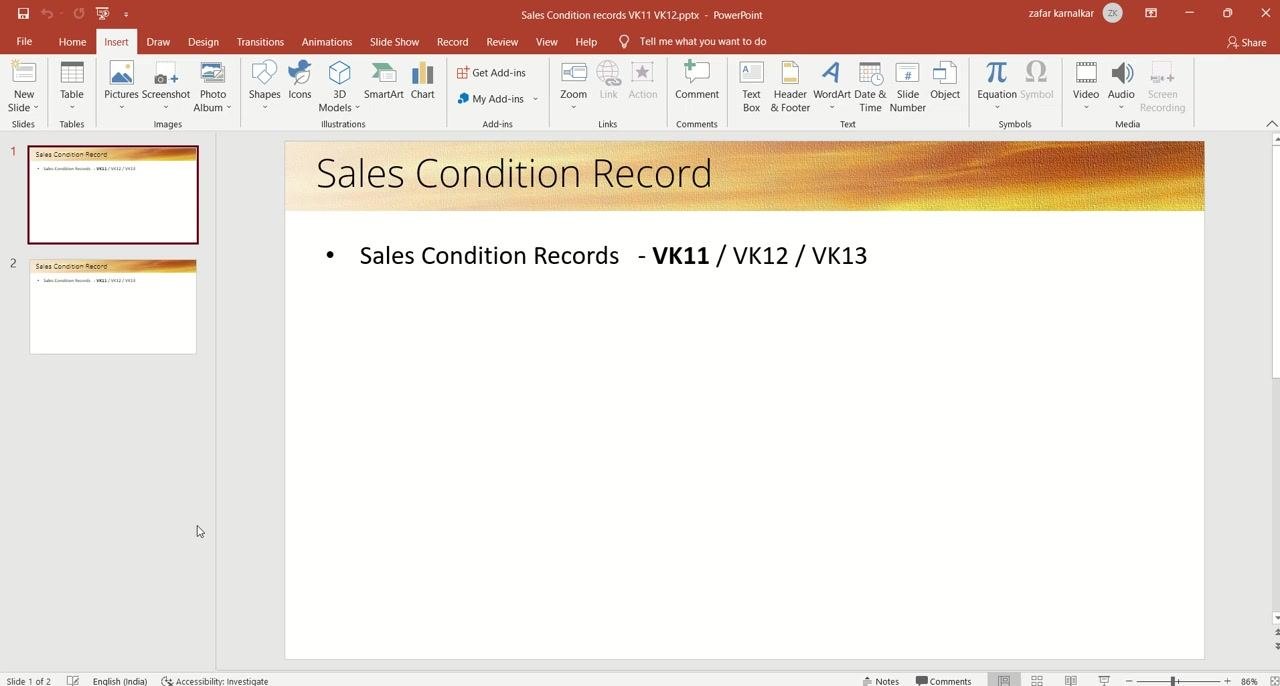
Task: Click the Screenshot tool
Action: click(x=166, y=85)
